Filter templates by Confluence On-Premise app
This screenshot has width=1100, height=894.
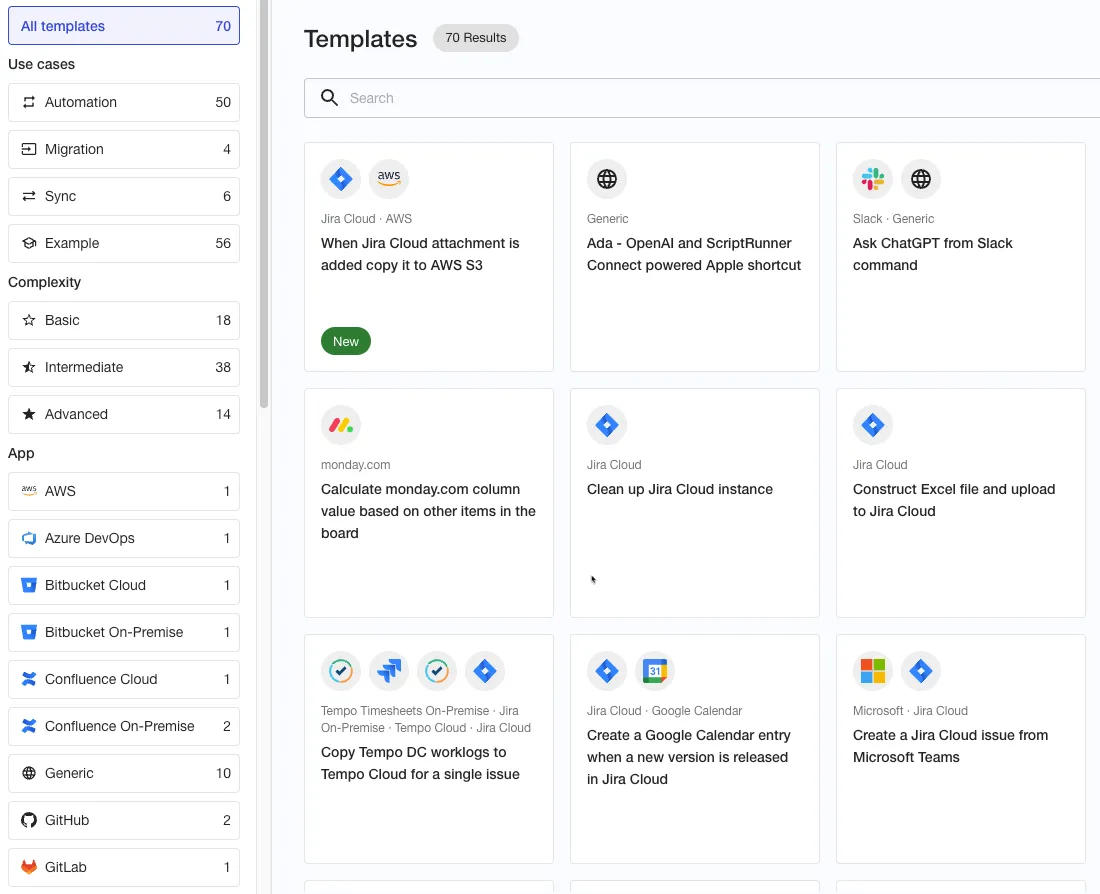(124, 726)
